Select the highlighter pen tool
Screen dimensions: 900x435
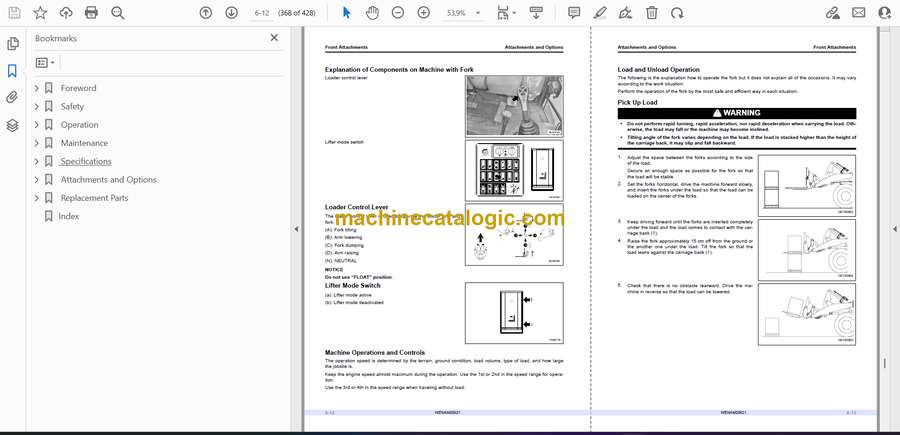coord(600,13)
